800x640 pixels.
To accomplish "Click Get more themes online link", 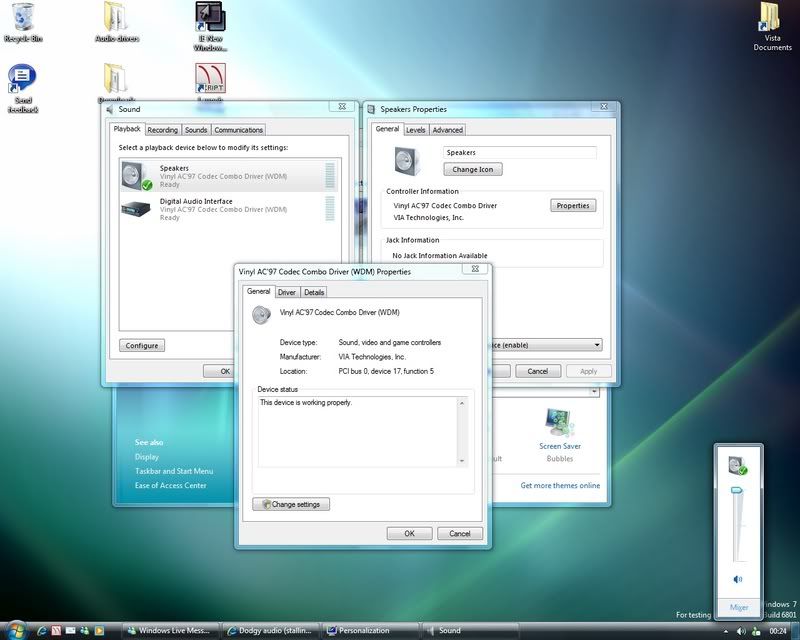I will click(x=560, y=485).
